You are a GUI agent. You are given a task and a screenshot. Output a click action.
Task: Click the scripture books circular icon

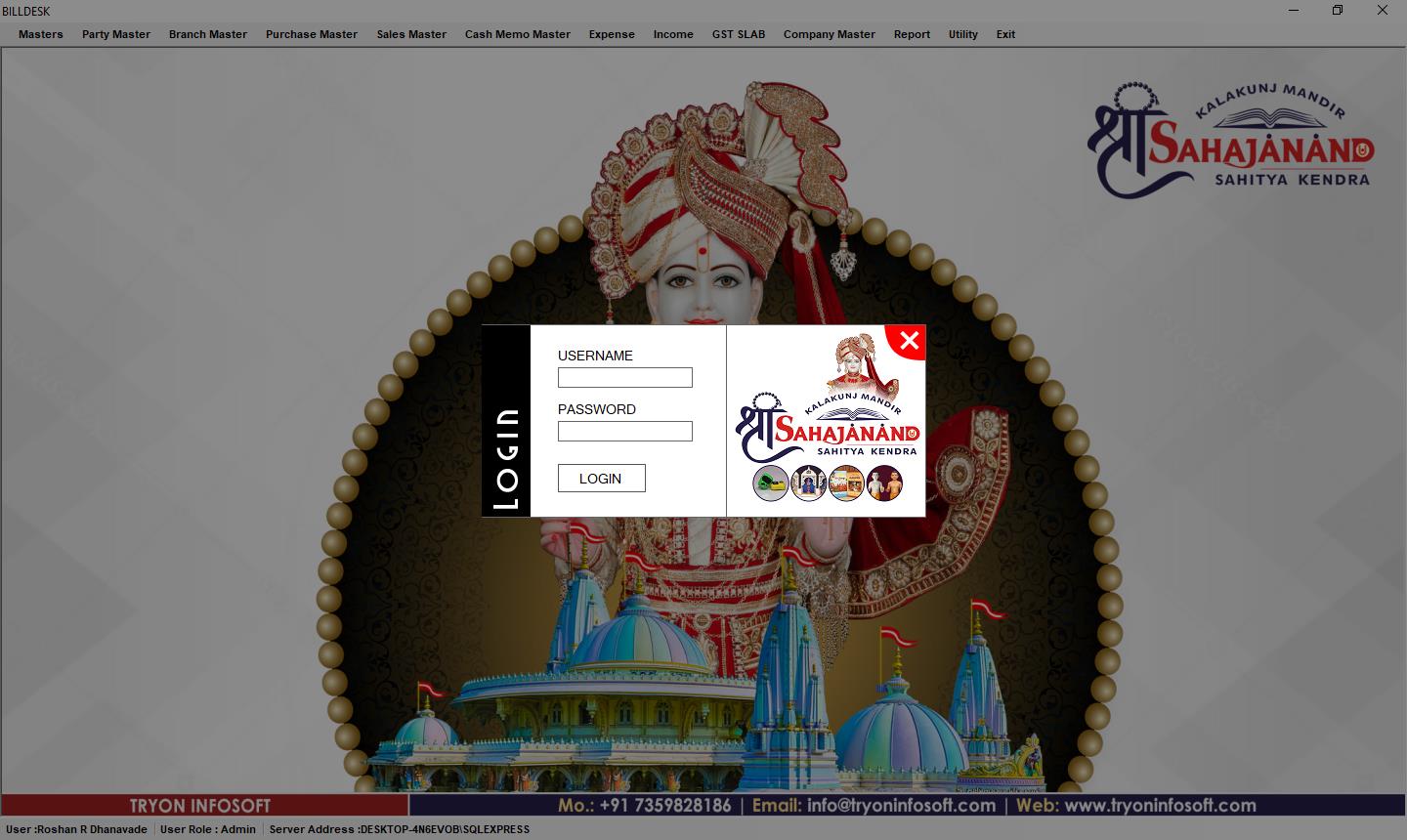(846, 483)
